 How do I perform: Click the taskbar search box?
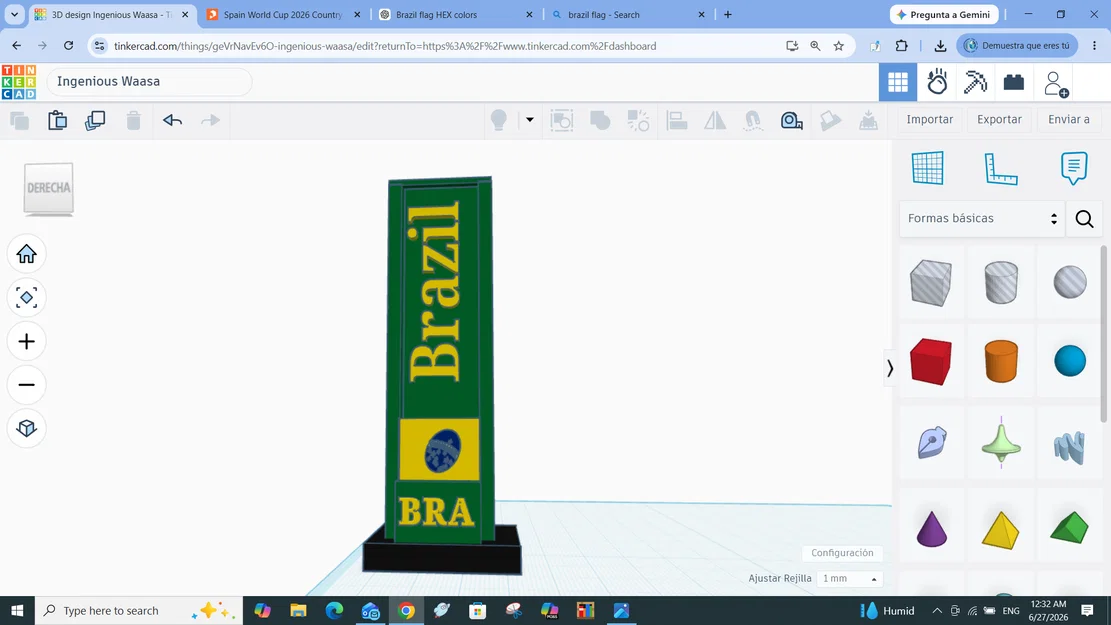[x=138, y=610]
